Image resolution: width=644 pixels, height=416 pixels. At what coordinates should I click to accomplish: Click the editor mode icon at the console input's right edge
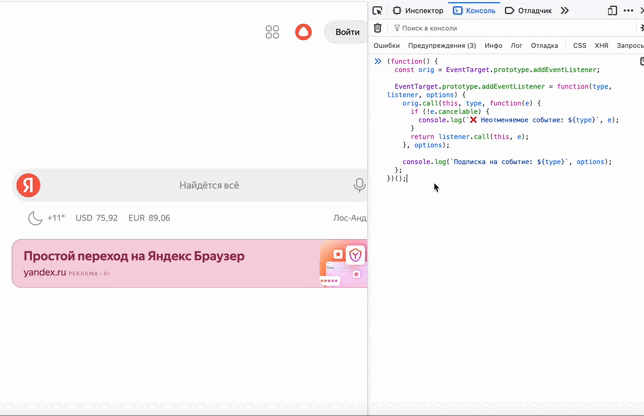tap(641, 61)
